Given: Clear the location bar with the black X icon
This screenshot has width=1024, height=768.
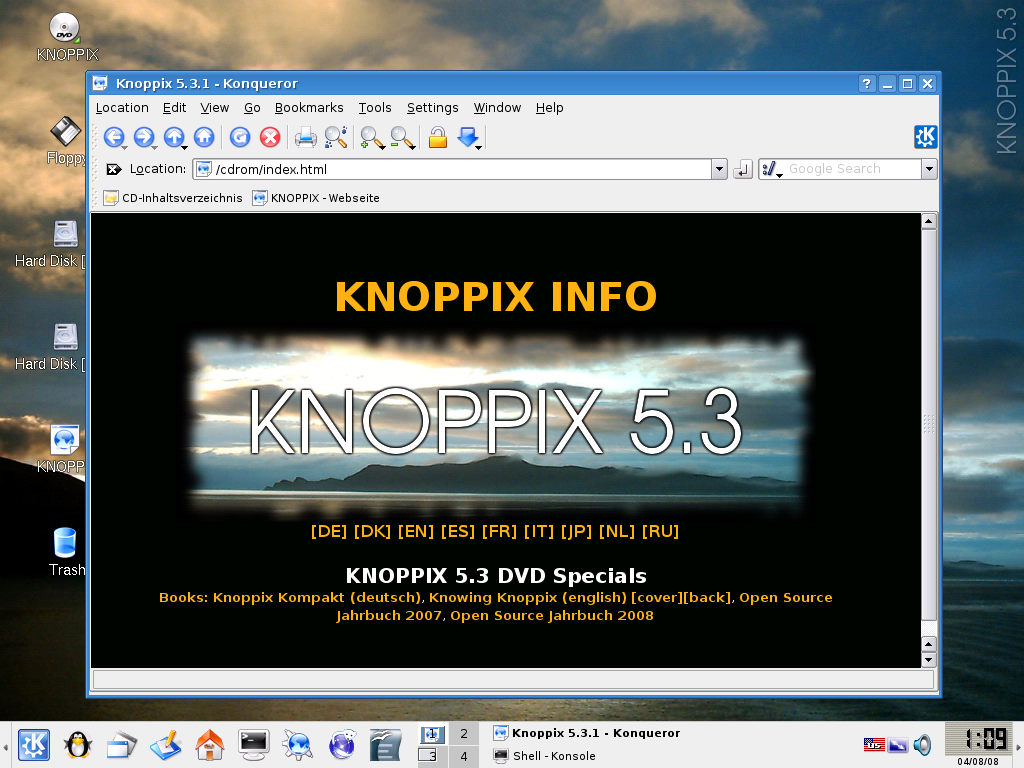Looking at the screenshot, I should coord(114,169).
